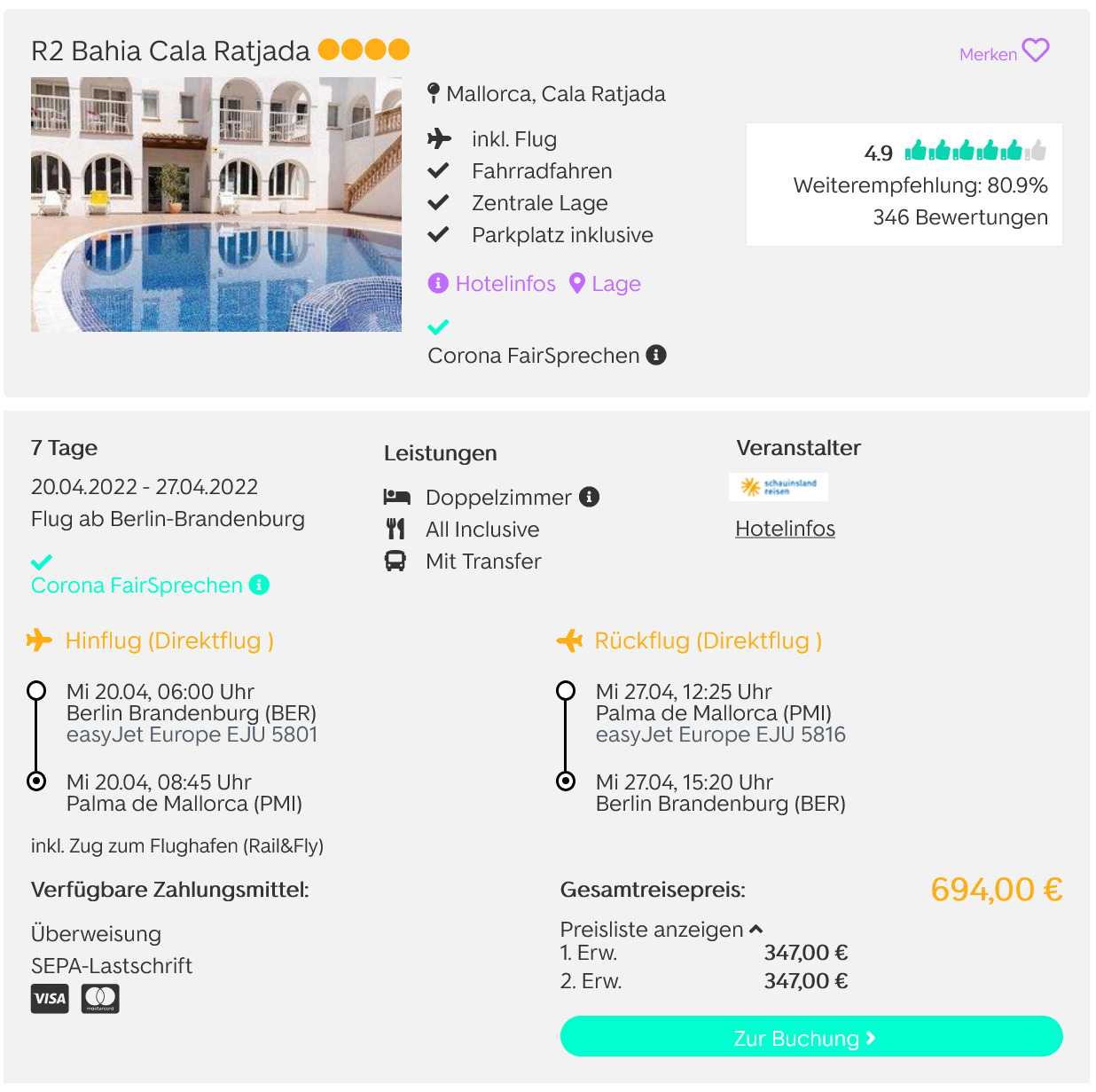This screenshot has height=1092, width=1096.
Task: Click the schauinsland reisen operator logo
Action: (x=779, y=487)
